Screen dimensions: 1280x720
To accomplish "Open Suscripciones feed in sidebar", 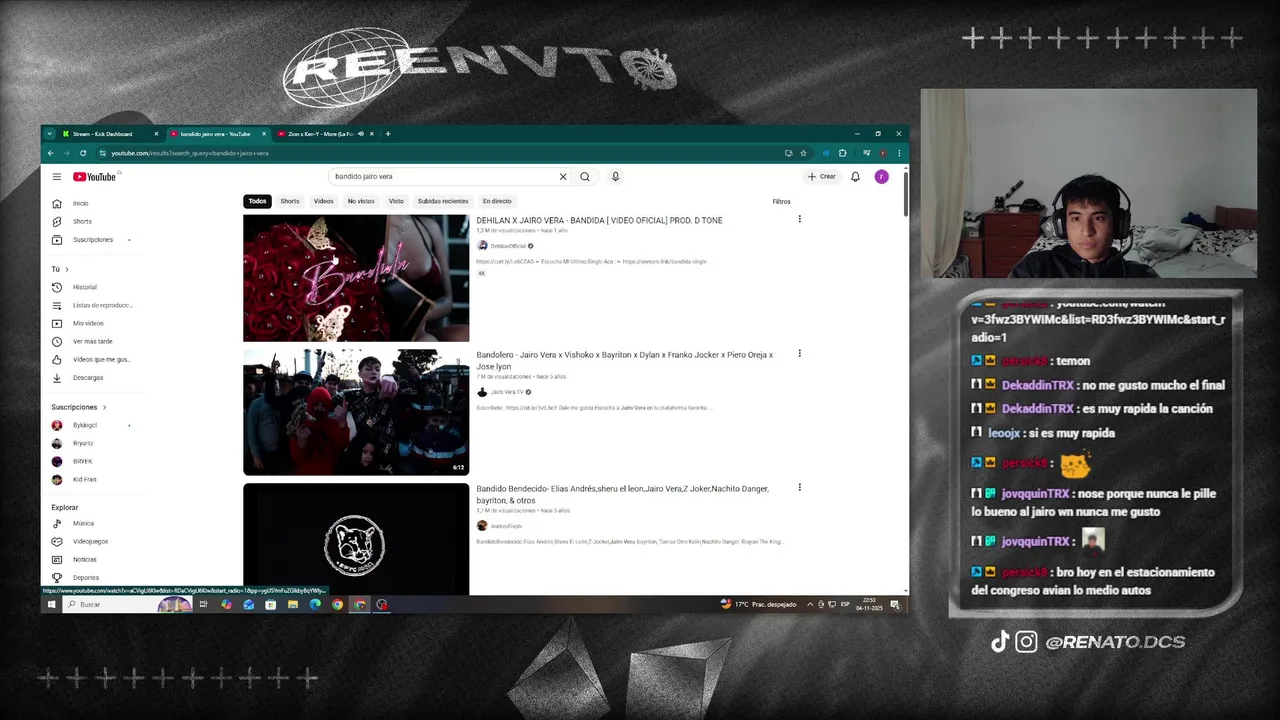I will coord(92,239).
